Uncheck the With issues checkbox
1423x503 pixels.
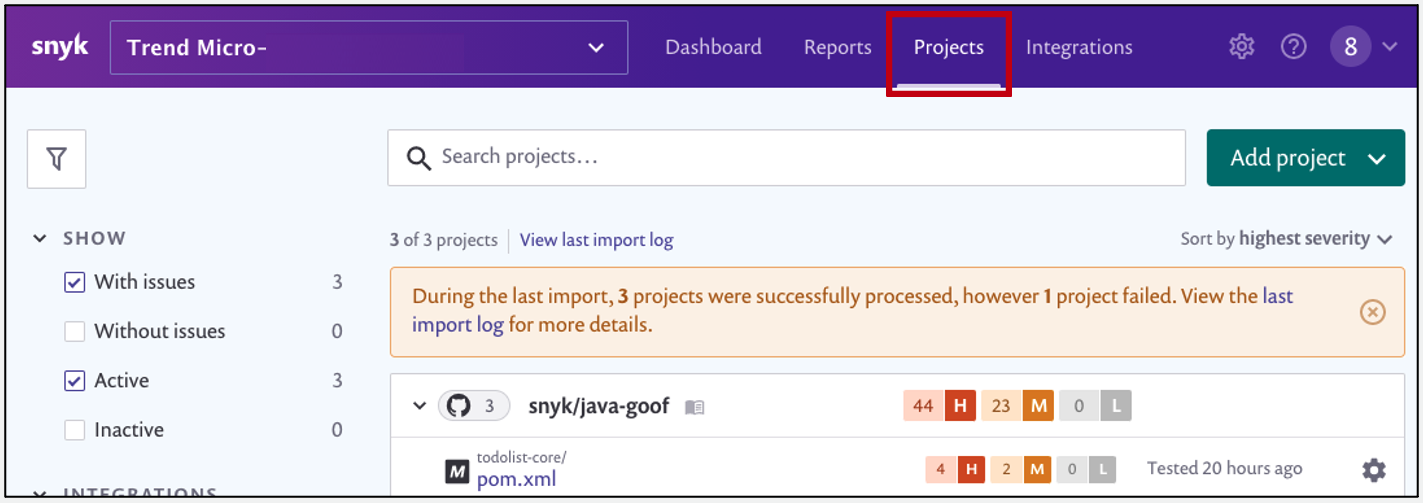(x=74, y=282)
